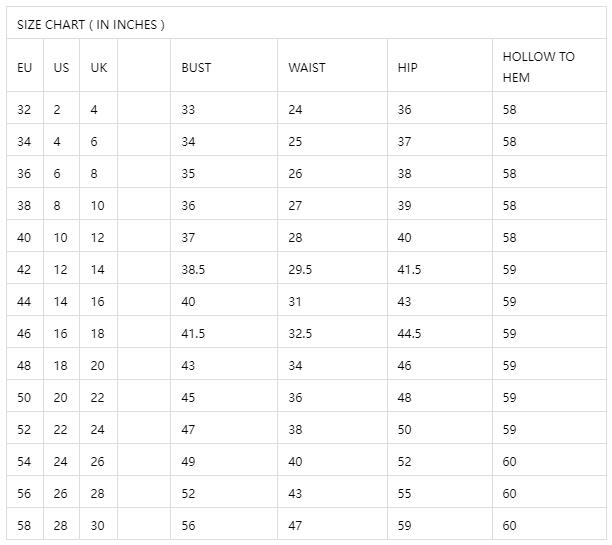Click the HOLLOW TO HEM header
This screenshot has width=612, height=545.
[539, 67]
